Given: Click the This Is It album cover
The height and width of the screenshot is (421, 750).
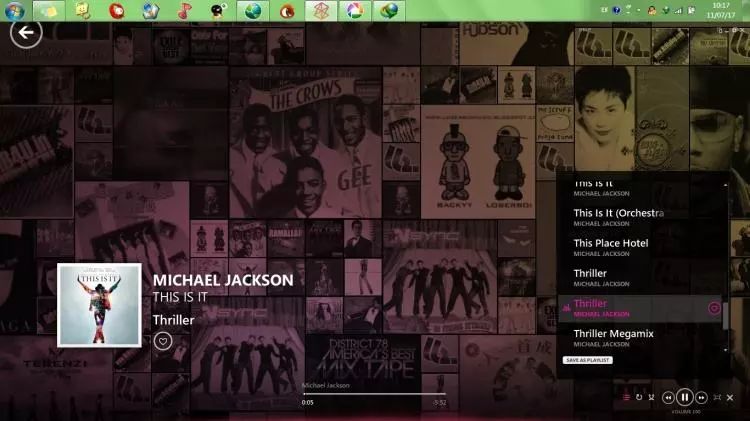Looking at the screenshot, I should point(99,305).
